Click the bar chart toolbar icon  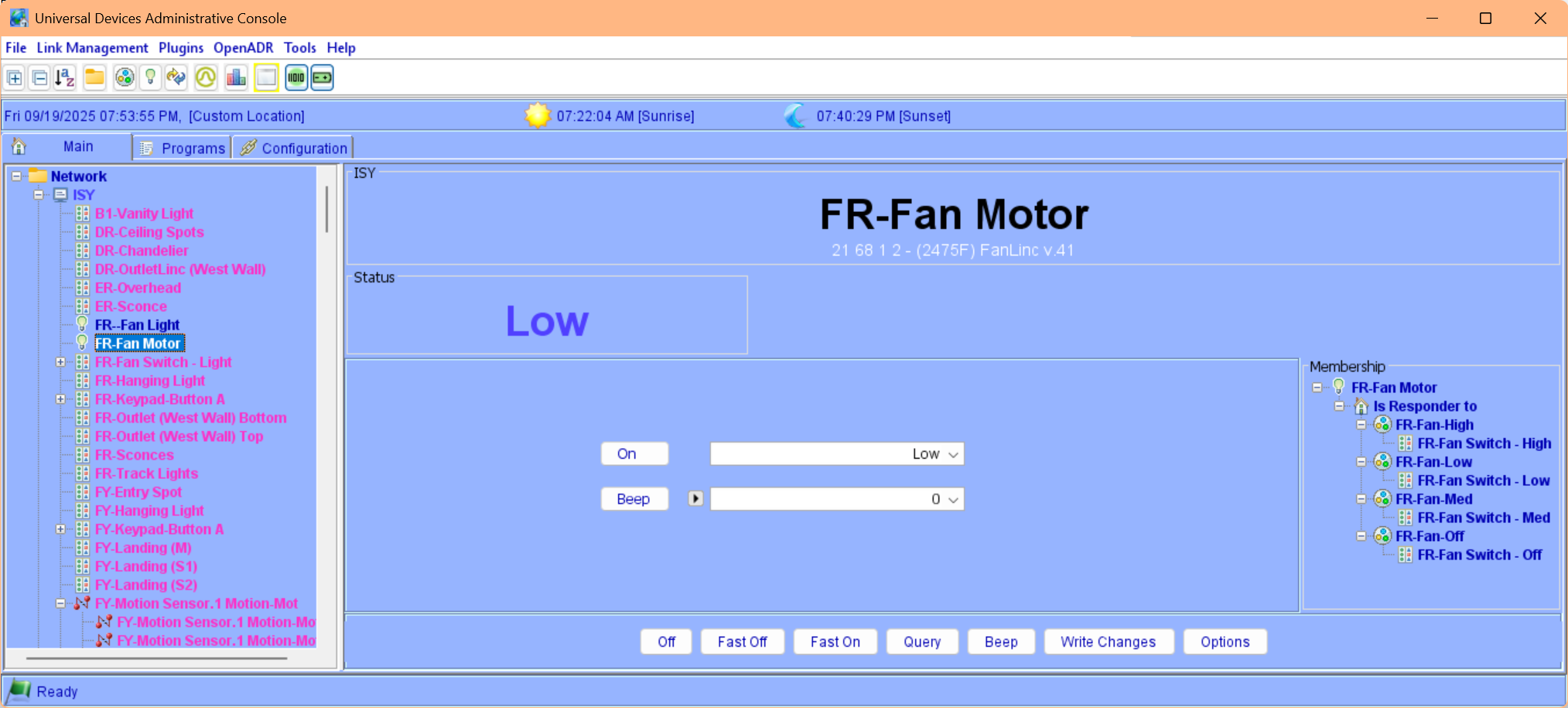[x=236, y=78]
